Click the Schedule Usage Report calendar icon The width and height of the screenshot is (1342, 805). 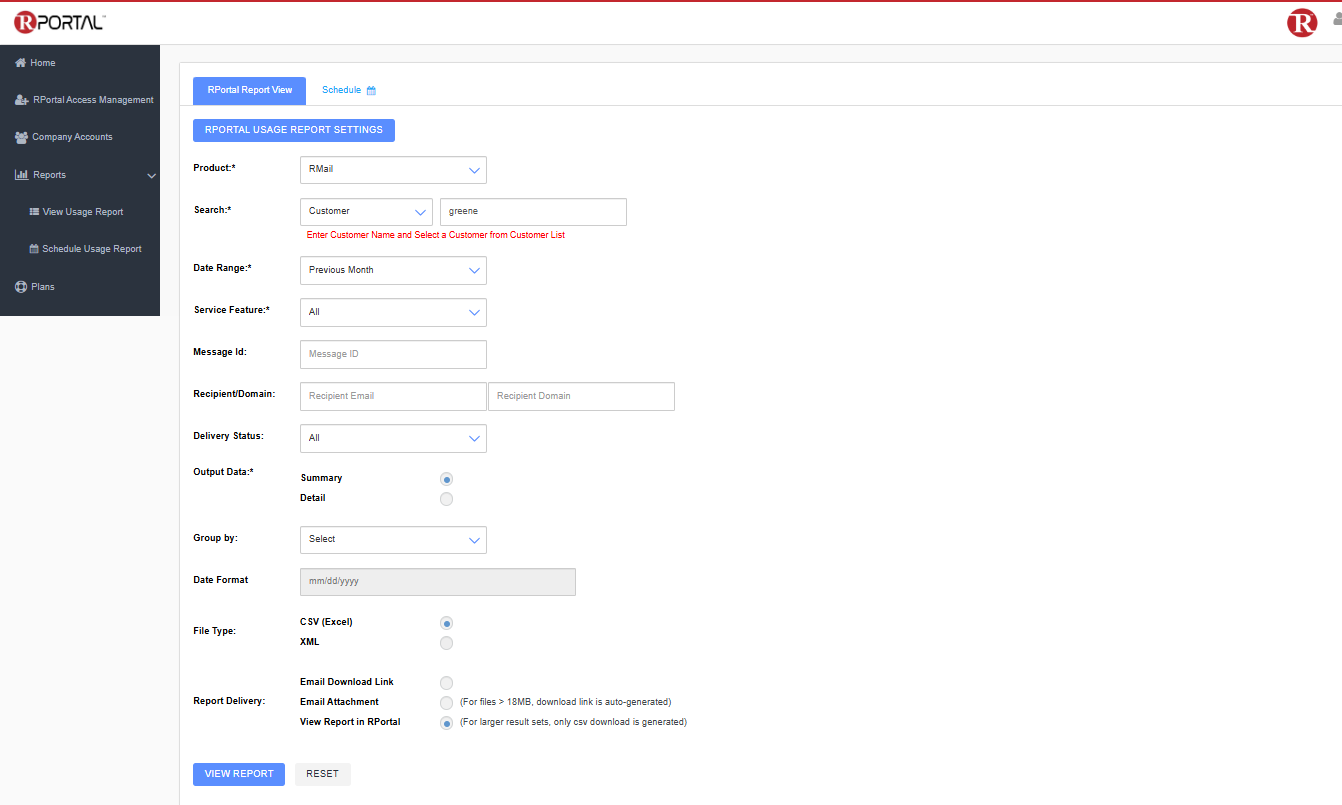tap(34, 249)
